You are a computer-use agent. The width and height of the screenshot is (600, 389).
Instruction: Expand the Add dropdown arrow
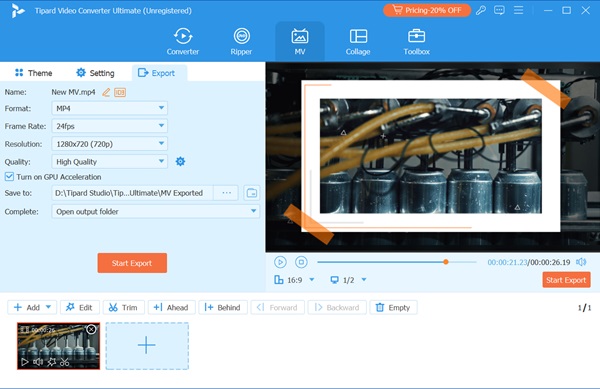point(48,307)
